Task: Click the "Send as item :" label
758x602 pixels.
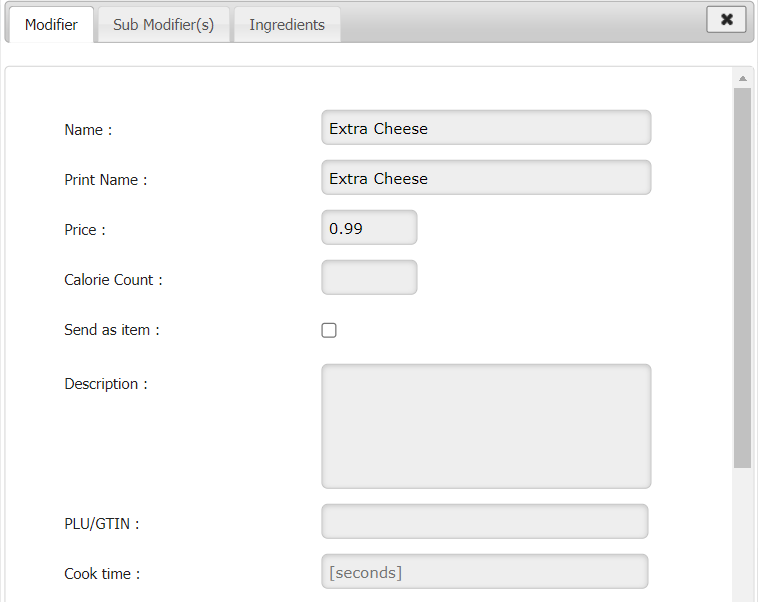Action: [112, 330]
